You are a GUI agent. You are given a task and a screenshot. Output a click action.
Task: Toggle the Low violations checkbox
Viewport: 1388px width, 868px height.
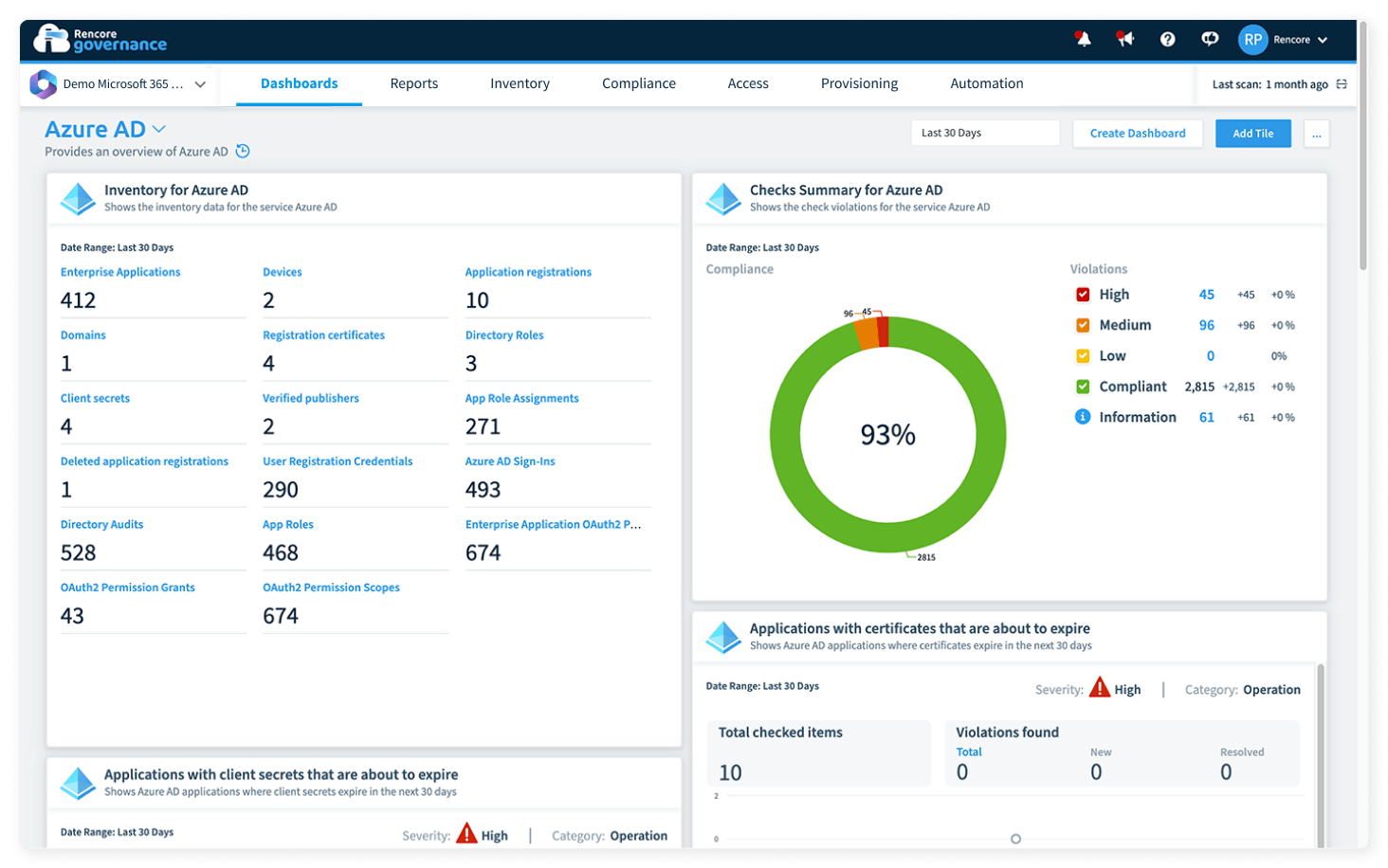click(1082, 356)
